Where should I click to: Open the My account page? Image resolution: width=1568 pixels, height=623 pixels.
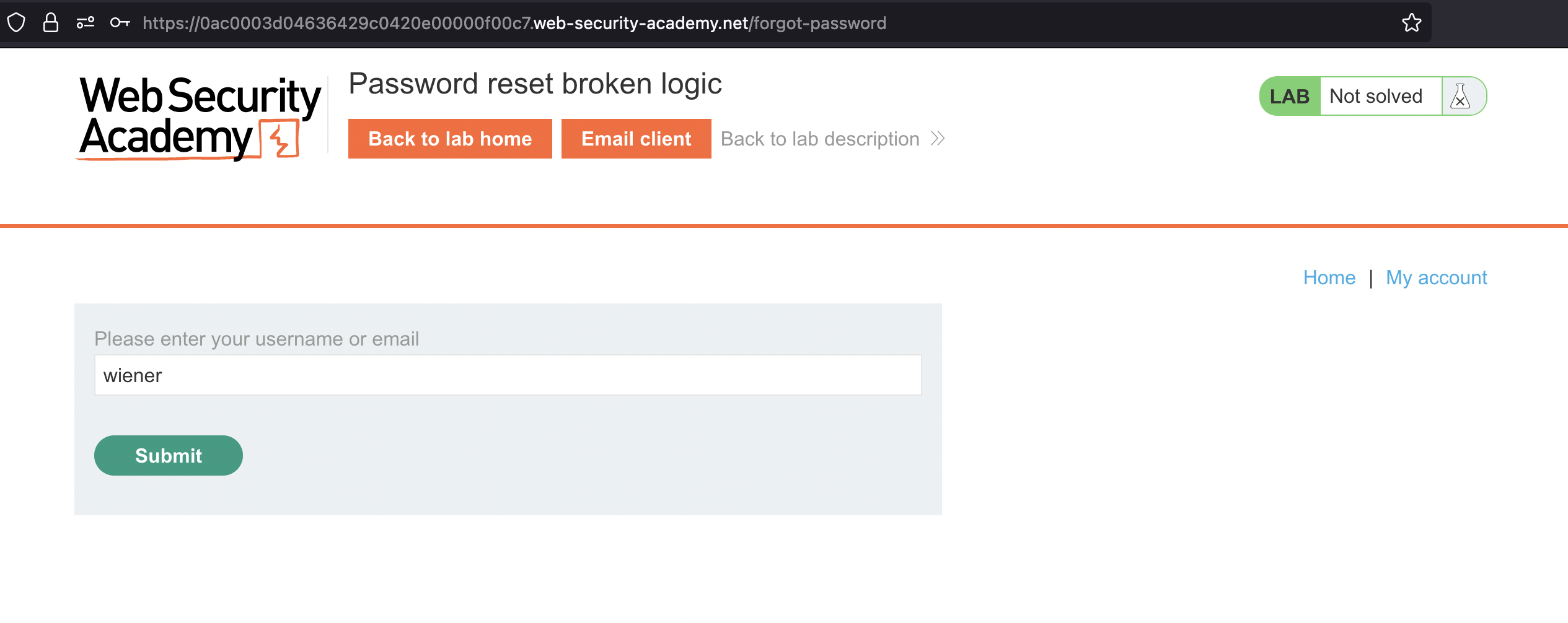[x=1436, y=277]
